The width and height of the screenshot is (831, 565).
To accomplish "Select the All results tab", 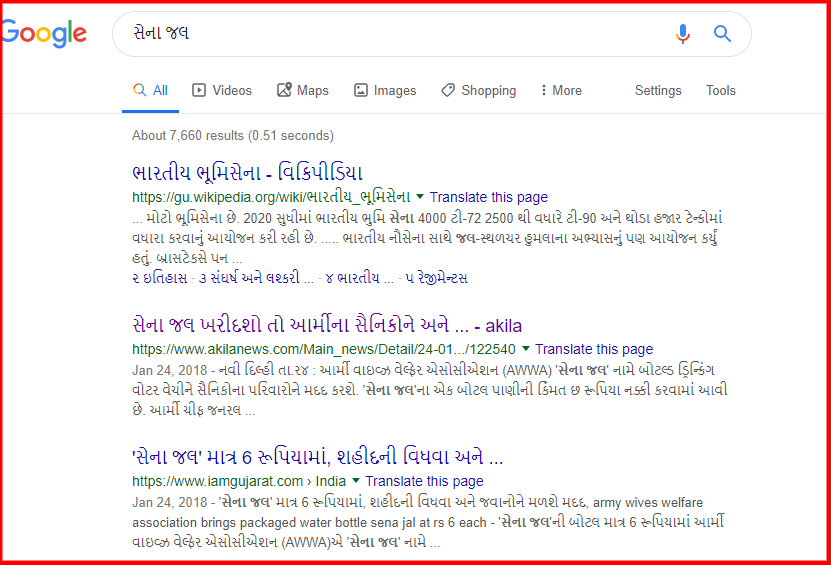I will coord(151,91).
